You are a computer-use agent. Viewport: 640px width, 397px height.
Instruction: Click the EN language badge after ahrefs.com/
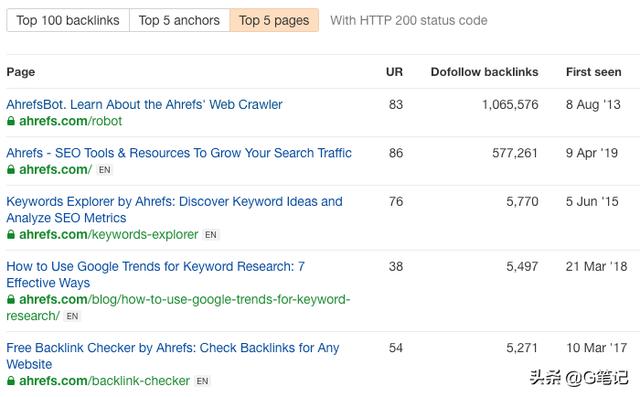(x=104, y=170)
